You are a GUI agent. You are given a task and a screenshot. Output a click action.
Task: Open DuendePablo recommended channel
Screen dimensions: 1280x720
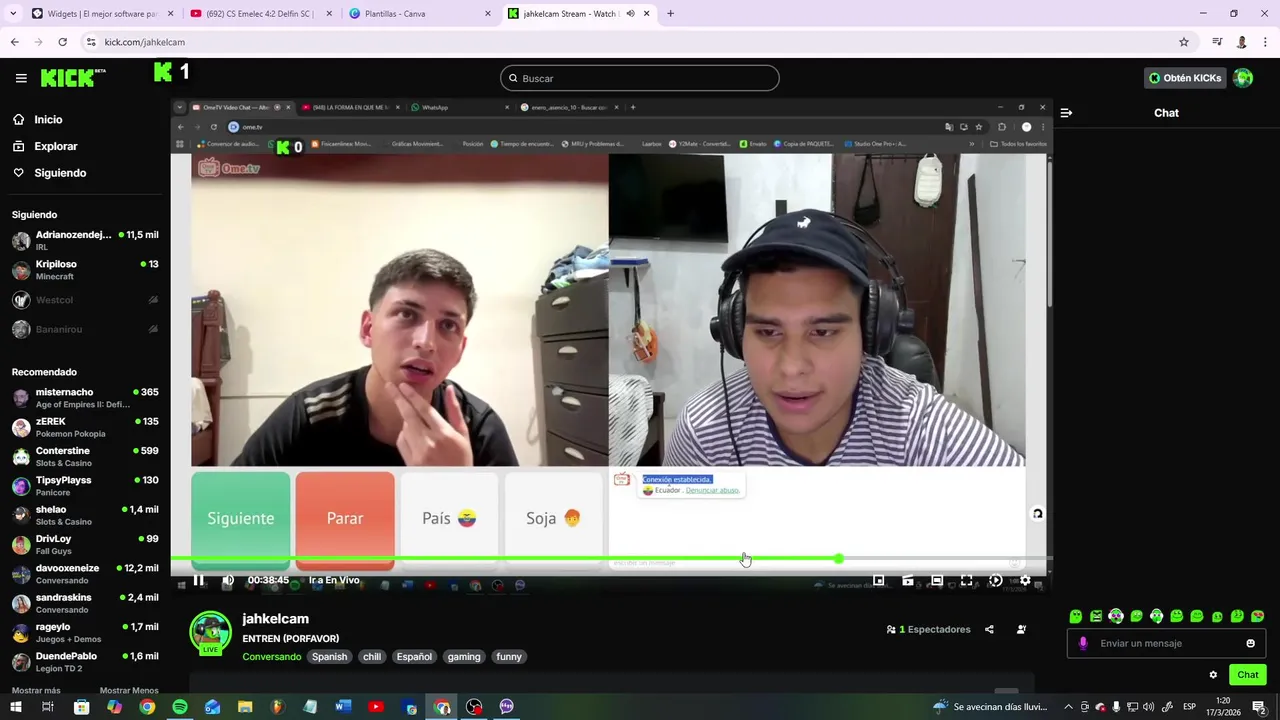click(x=85, y=662)
